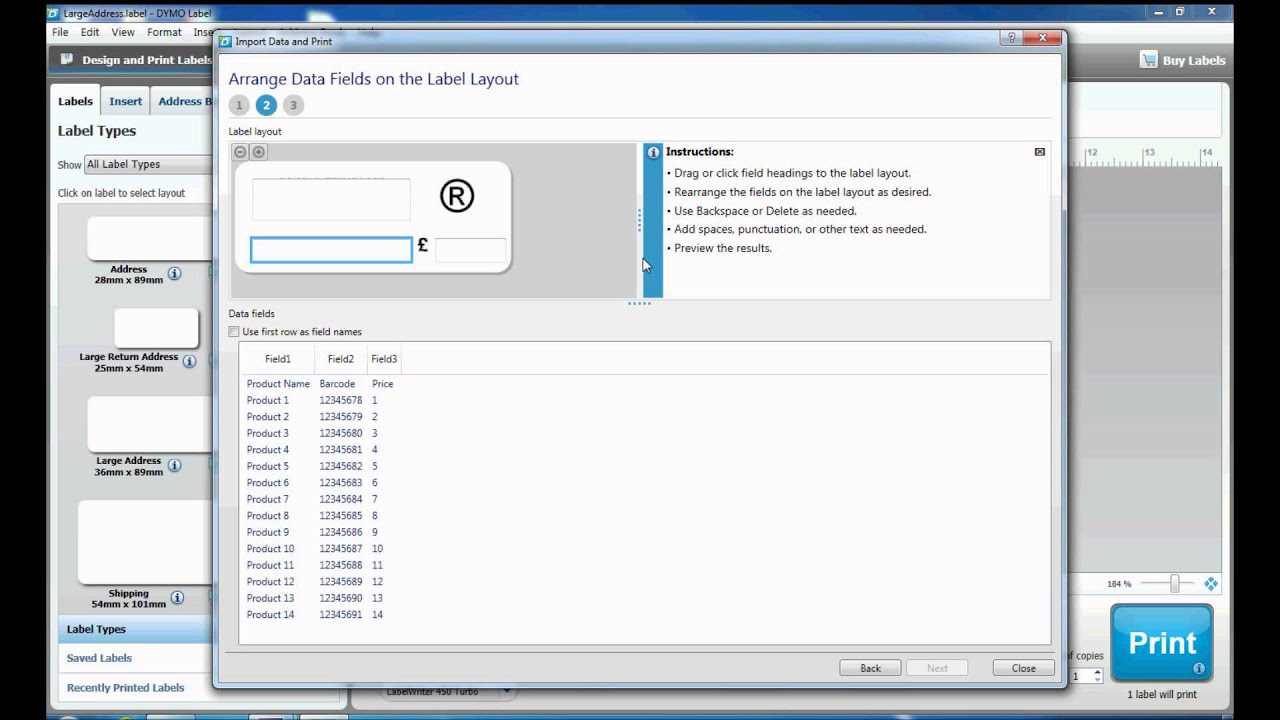Zoom in the label layout preview
Image resolution: width=1280 pixels, height=720 pixels.
(258, 152)
